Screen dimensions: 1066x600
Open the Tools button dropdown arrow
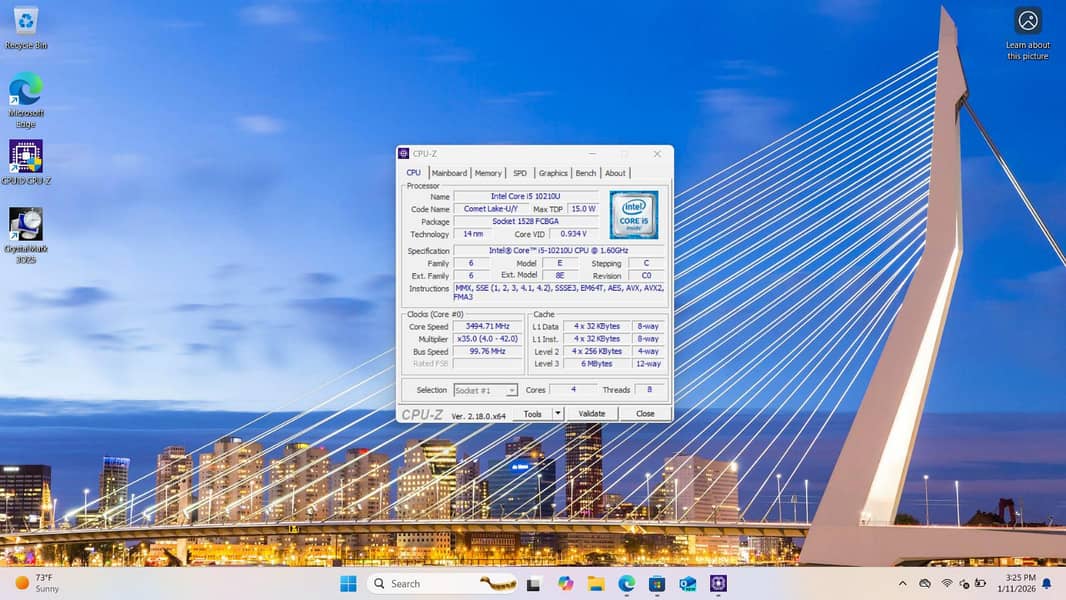click(x=557, y=414)
